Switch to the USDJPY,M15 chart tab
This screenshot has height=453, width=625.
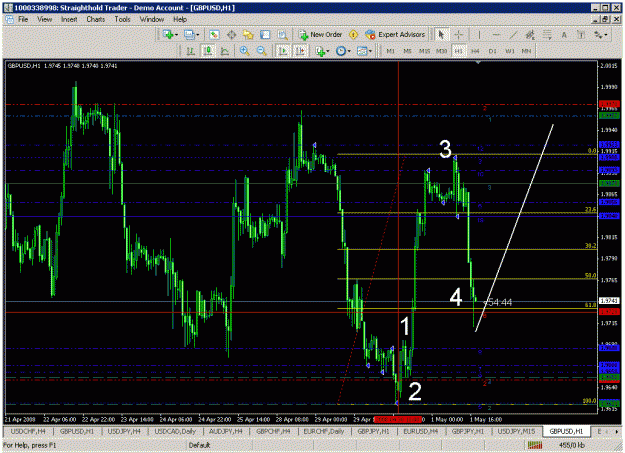516,431
